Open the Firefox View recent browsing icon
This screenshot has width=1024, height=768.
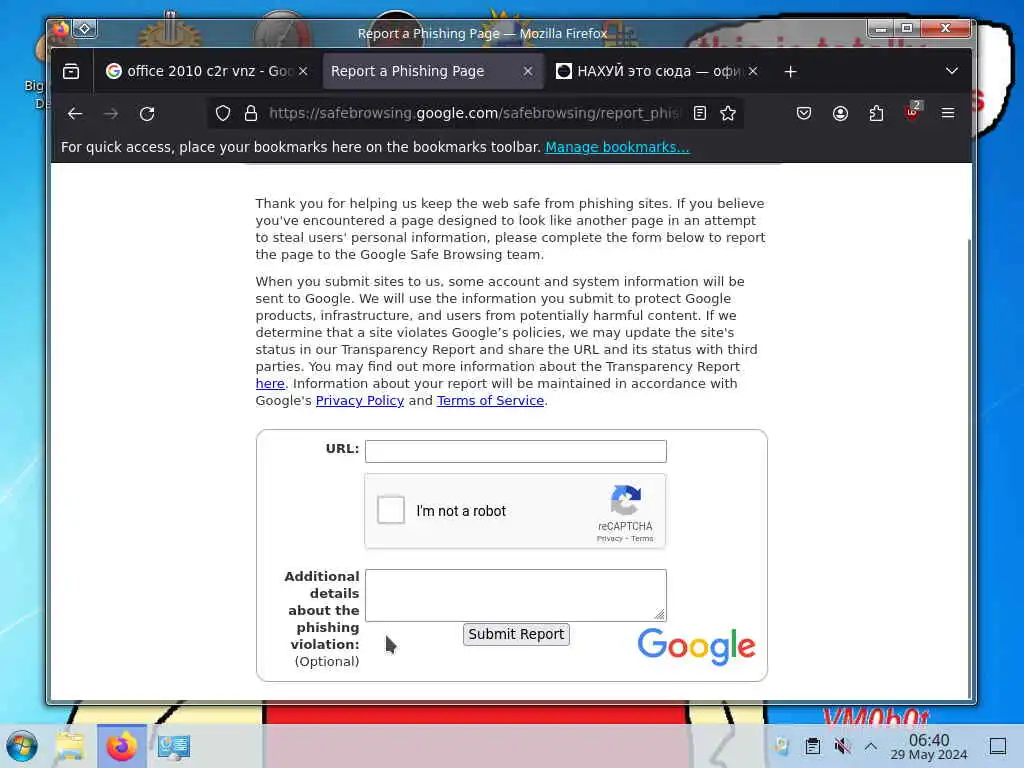[71, 71]
